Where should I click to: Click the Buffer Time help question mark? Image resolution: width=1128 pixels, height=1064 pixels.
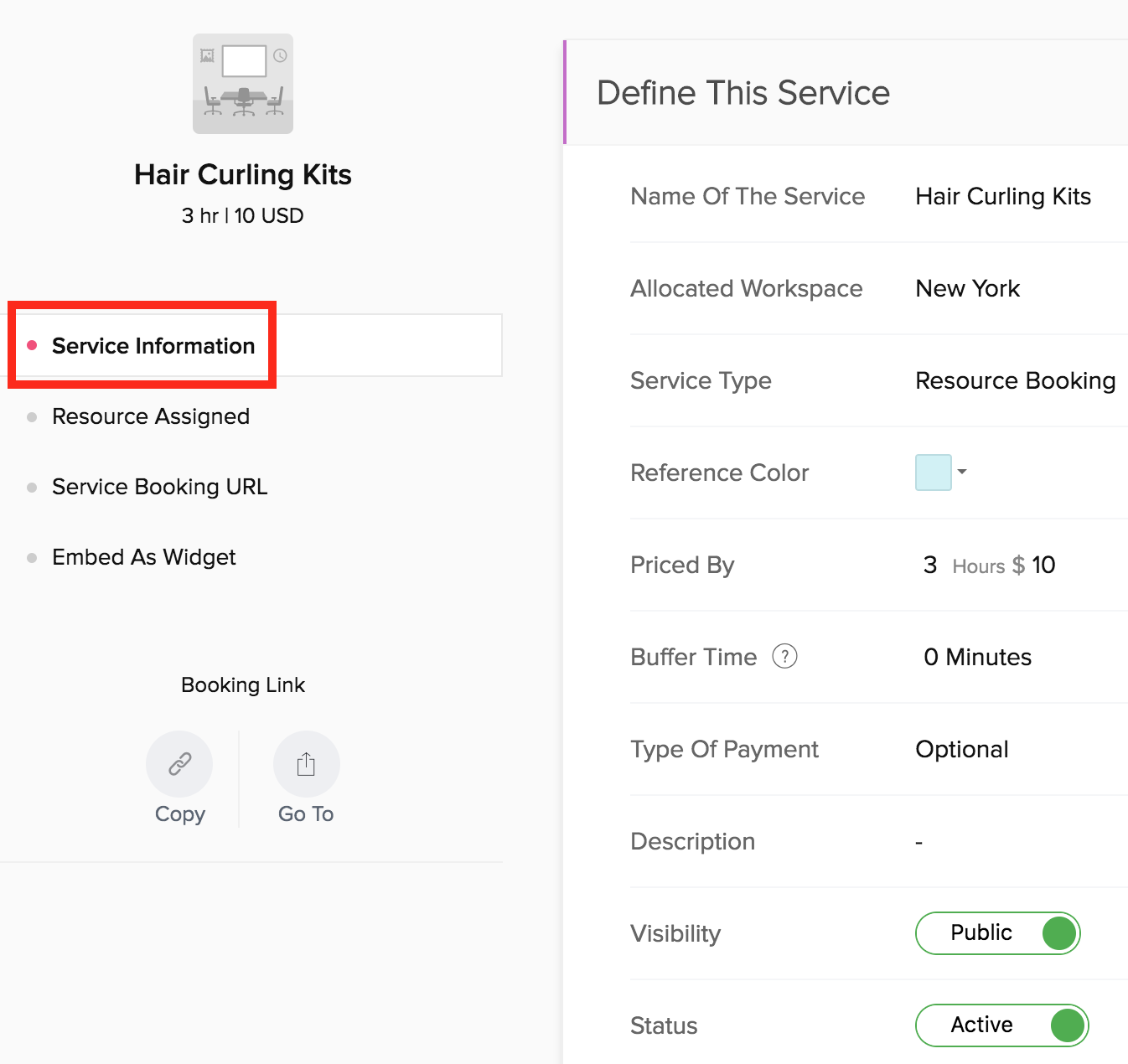click(x=784, y=656)
